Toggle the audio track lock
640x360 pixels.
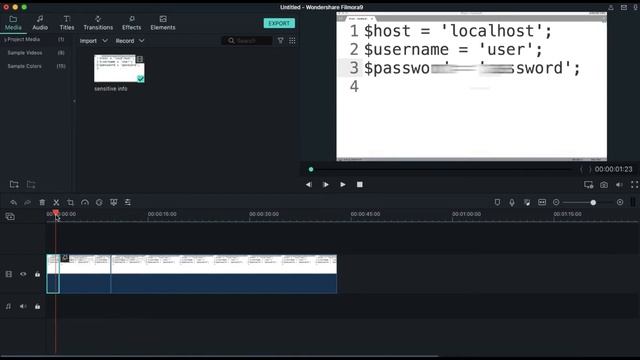click(x=38, y=307)
